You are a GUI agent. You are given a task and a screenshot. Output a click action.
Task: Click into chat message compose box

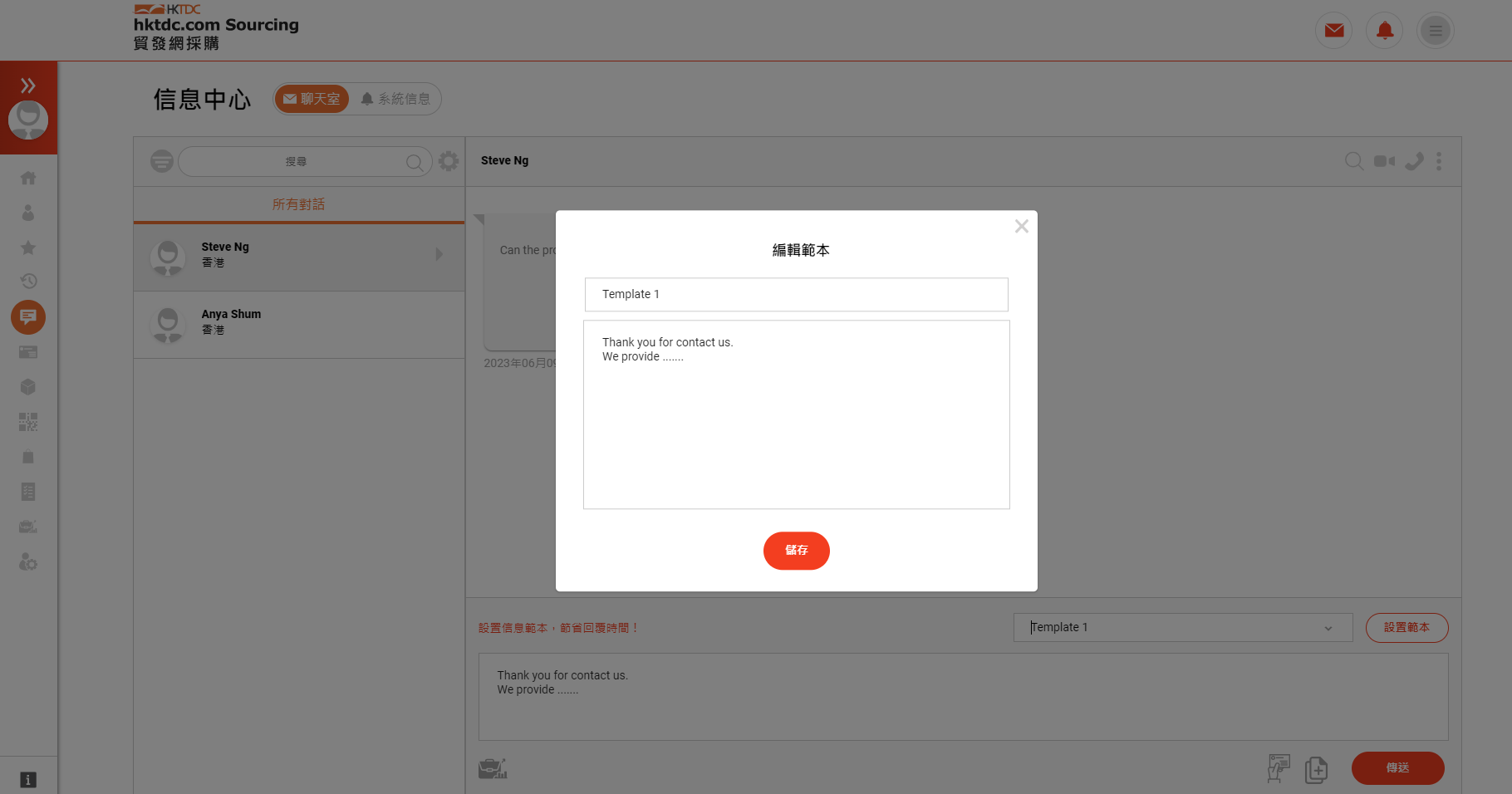(963, 697)
